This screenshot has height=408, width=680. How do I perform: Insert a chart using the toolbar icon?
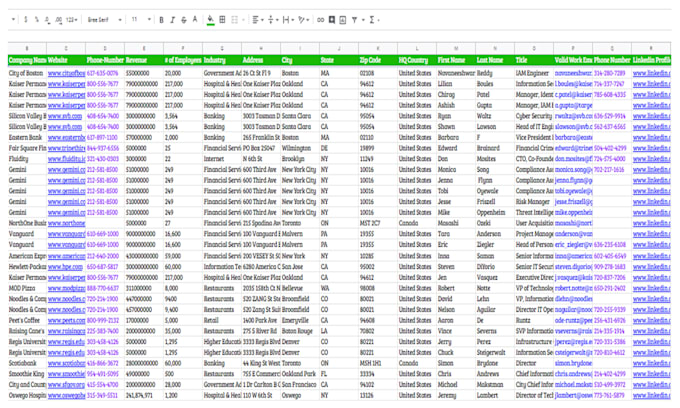tap(343, 20)
